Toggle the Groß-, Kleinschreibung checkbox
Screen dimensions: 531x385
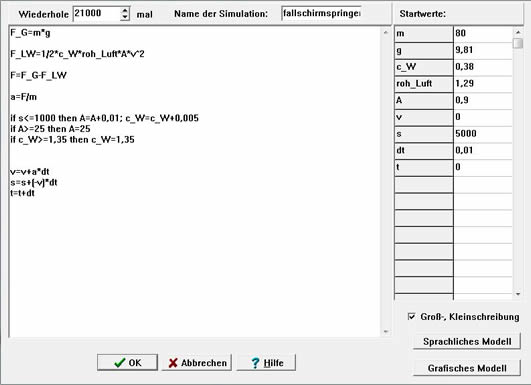[x=411, y=317]
